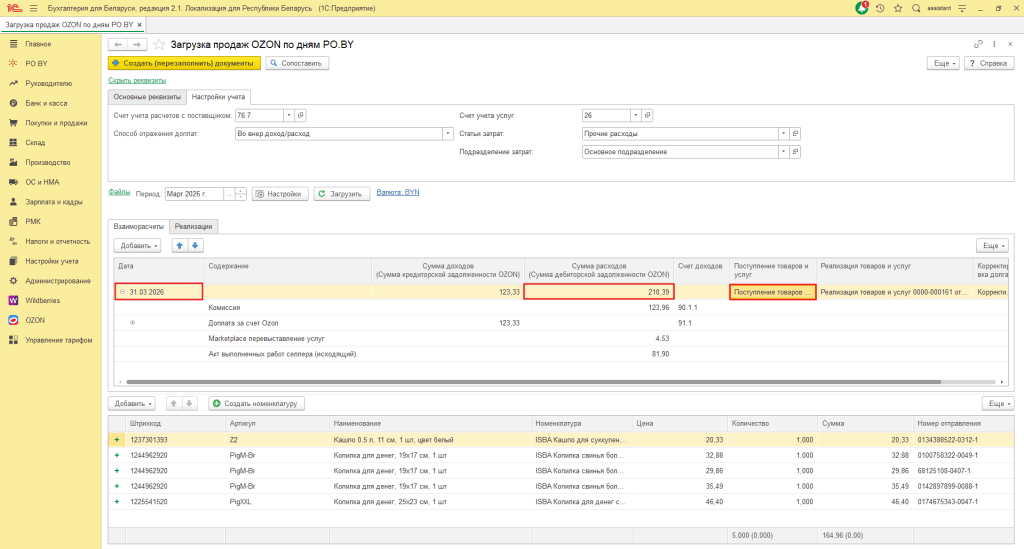Open the Банк и касса section

pyautogui.click(x=46, y=103)
